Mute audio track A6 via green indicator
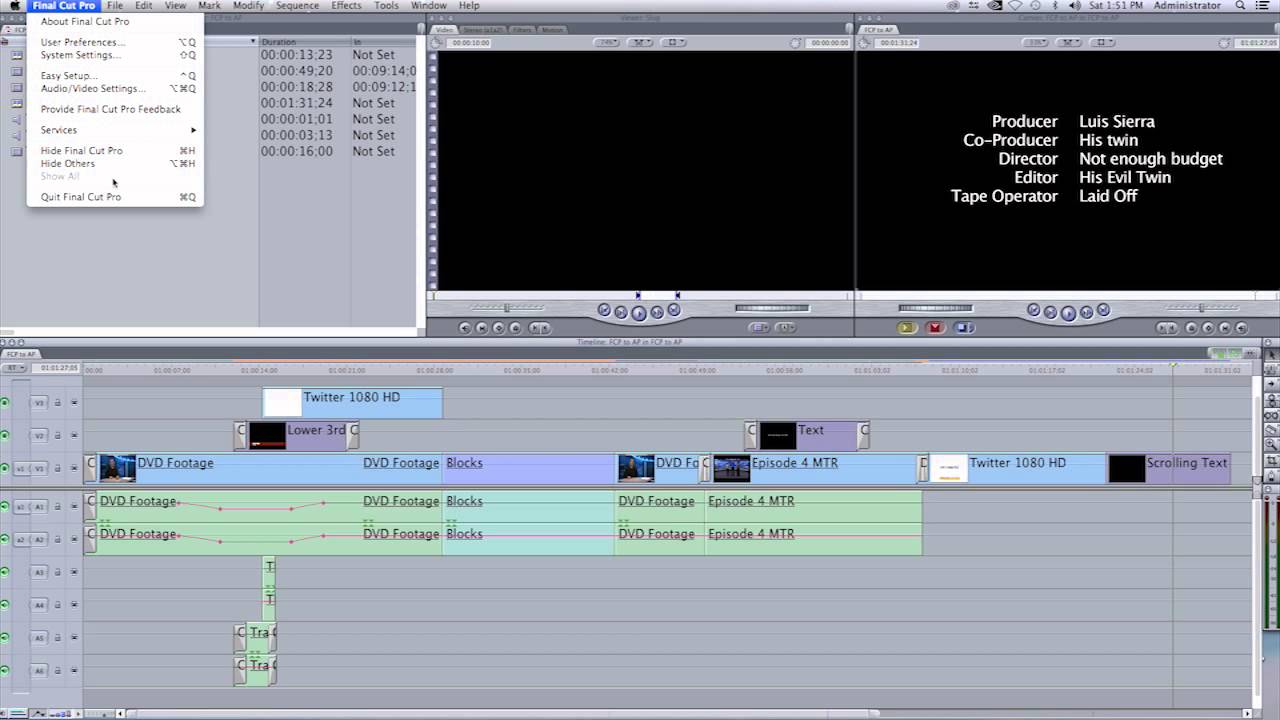Image resolution: width=1280 pixels, height=720 pixels. (x=5, y=670)
